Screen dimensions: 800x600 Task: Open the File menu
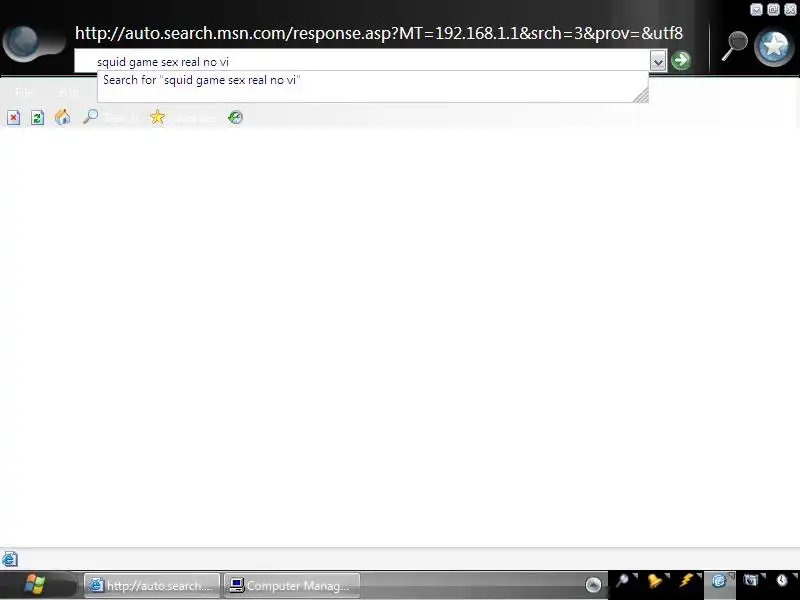[24, 92]
